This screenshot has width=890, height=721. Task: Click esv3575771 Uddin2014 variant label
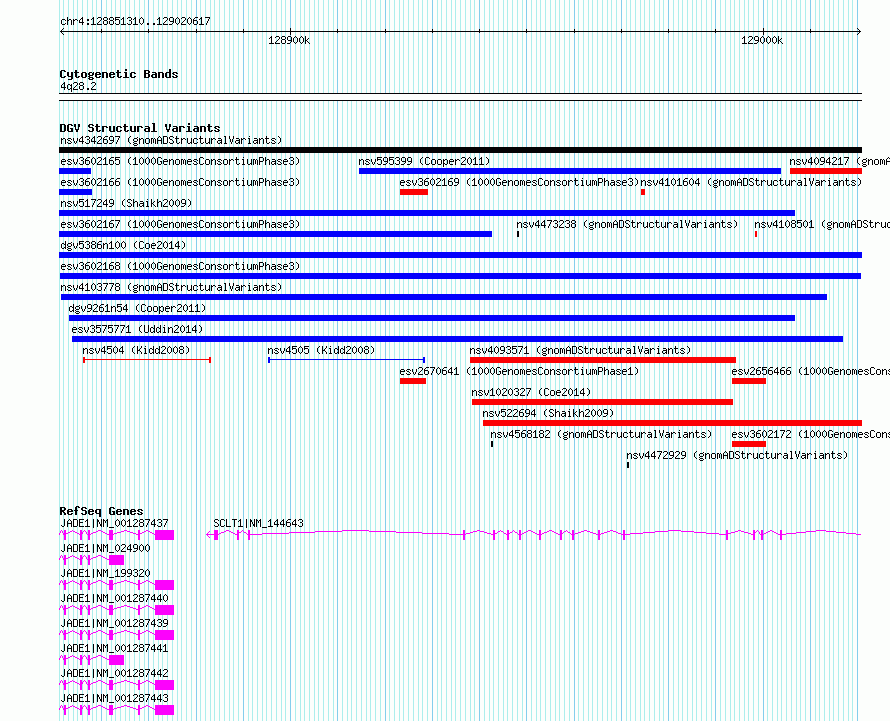coord(137,329)
